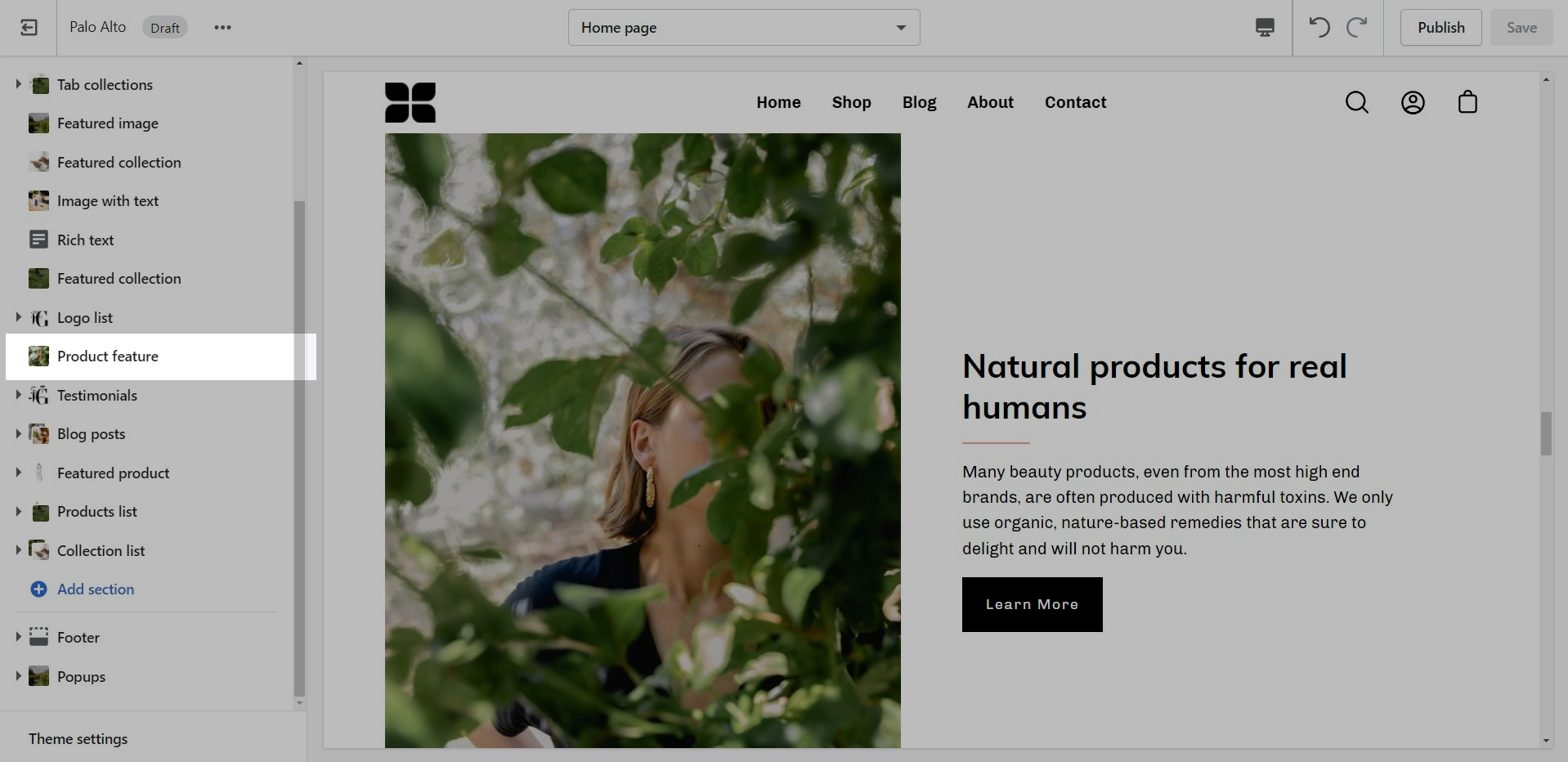Click the Learn More button

pos(1032,604)
